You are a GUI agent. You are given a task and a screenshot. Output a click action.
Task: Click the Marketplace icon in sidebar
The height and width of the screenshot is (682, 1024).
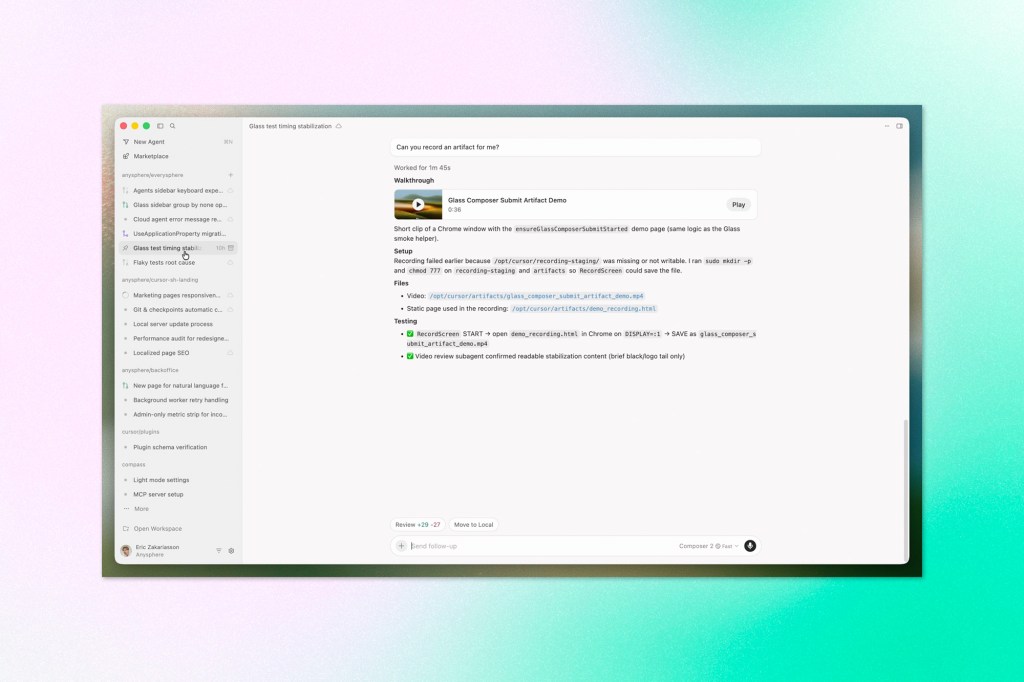[x=126, y=156]
